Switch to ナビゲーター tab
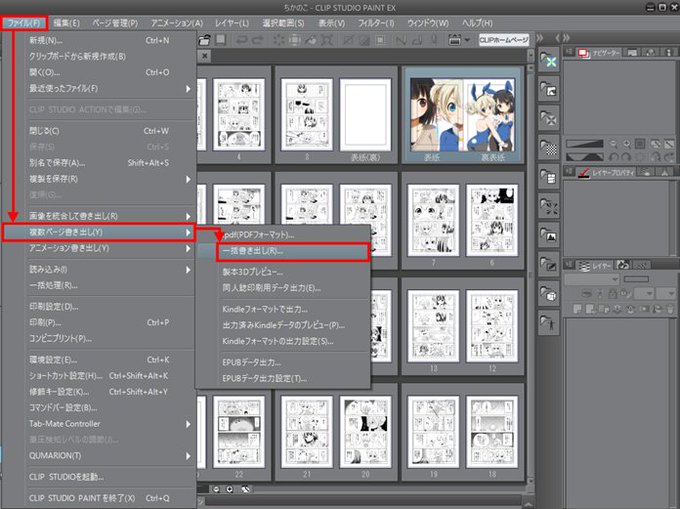 (x=599, y=53)
